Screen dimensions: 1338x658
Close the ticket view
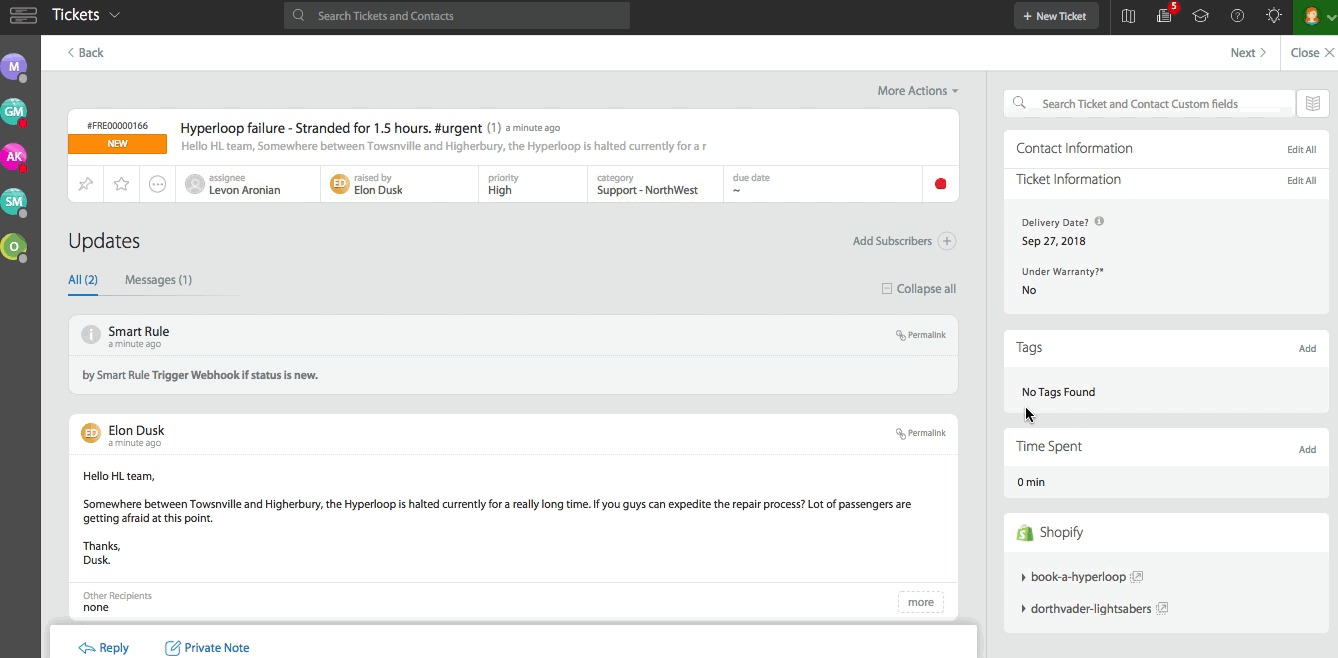pos(1312,53)
